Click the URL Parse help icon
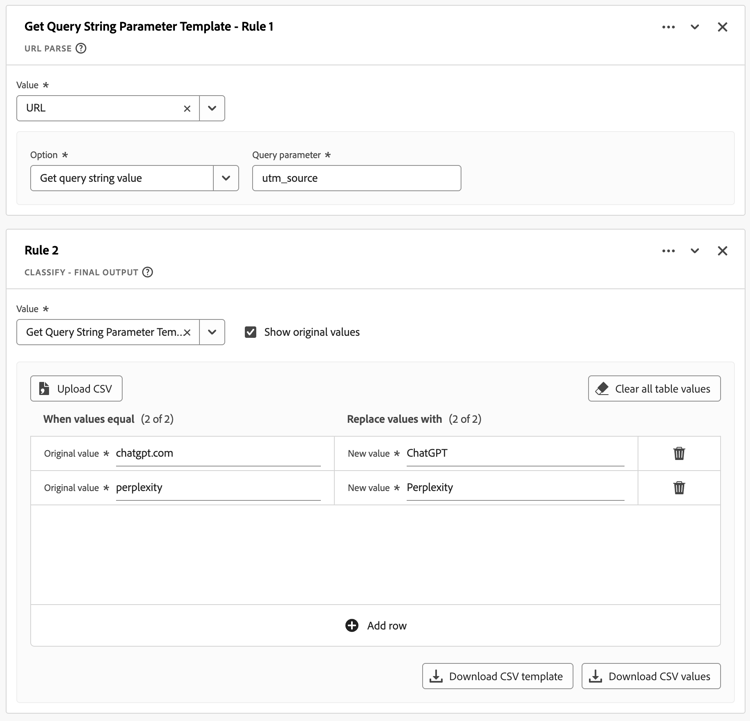750x721 pixels. point(81,48)
